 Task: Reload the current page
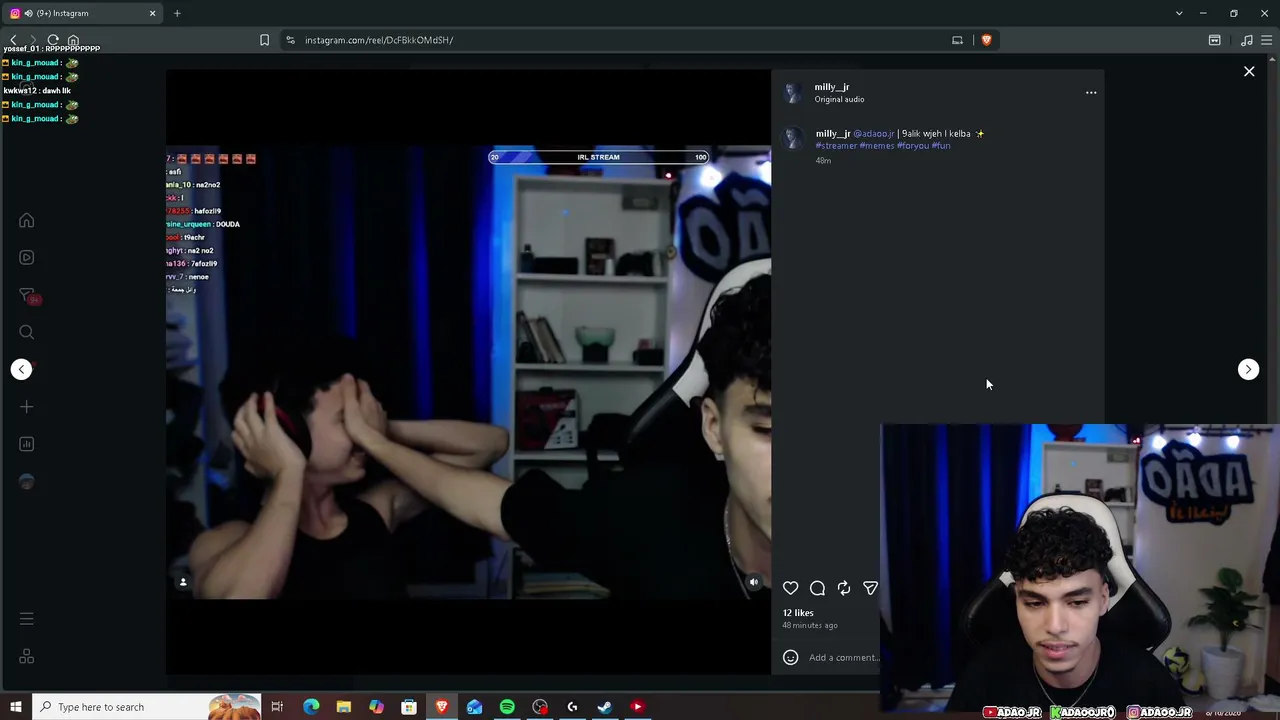53,40
